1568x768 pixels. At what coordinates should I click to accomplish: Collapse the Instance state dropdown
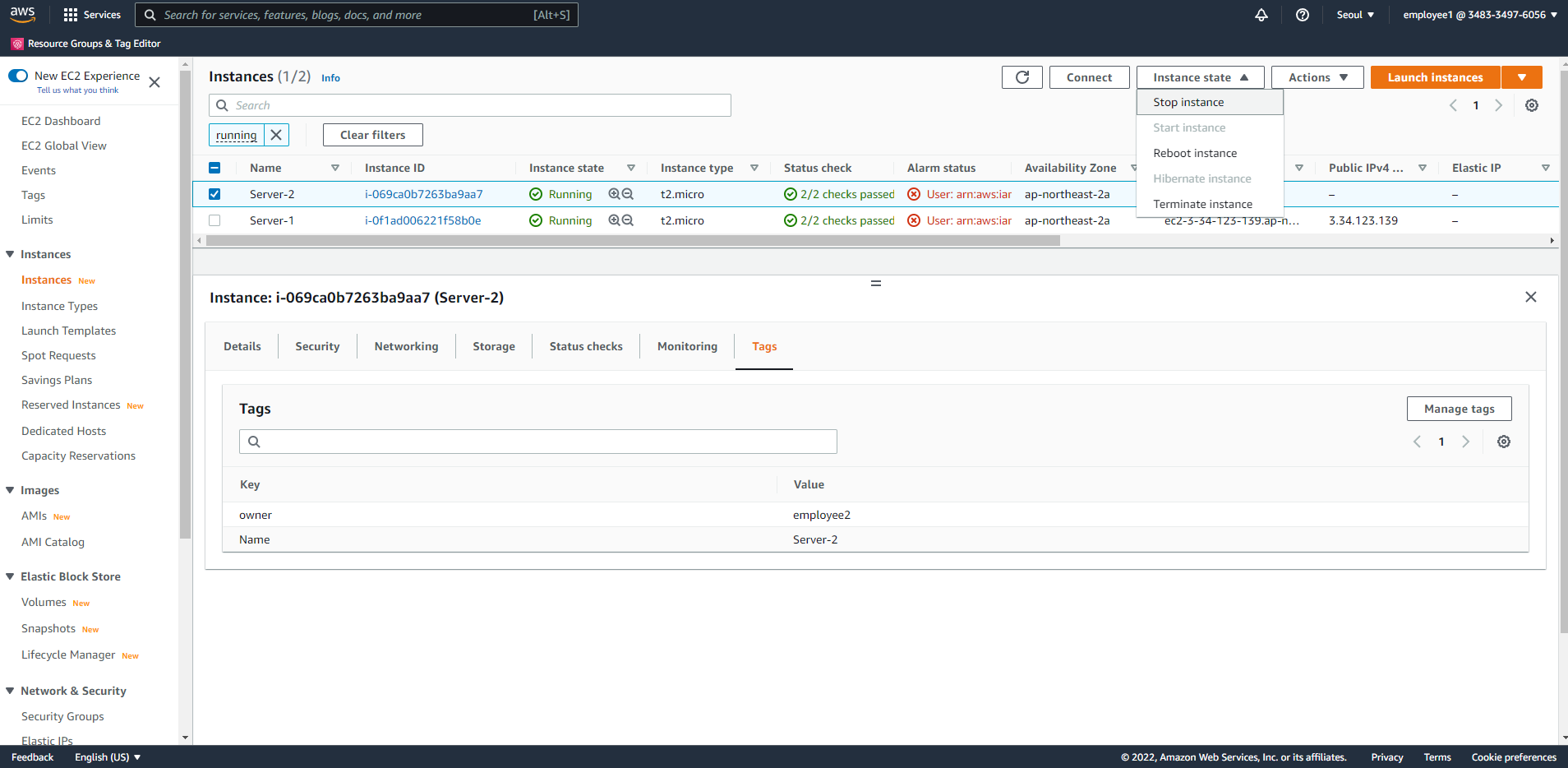tap(1201, 77)
